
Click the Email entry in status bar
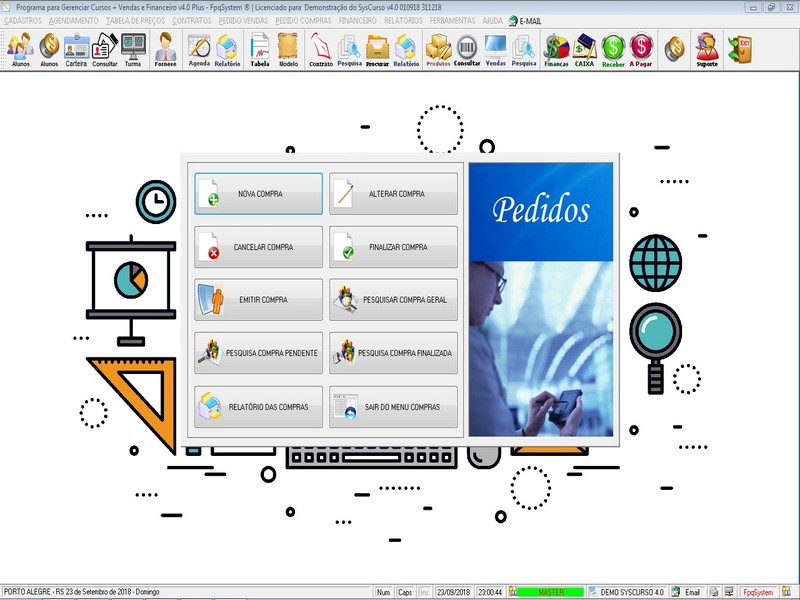688,592
